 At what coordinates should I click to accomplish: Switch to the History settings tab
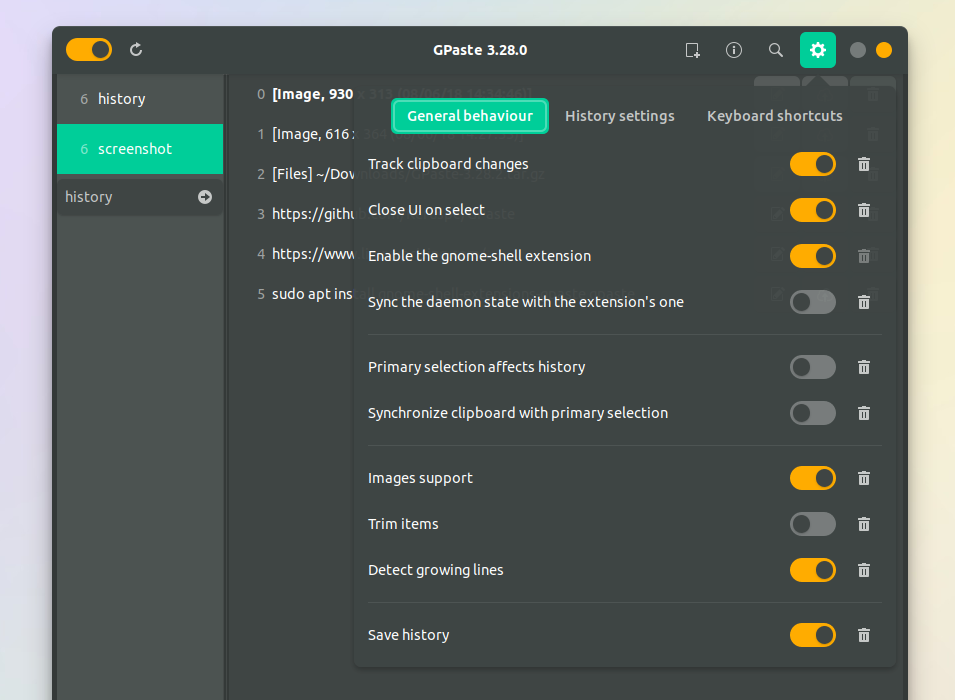pos(620,116)
